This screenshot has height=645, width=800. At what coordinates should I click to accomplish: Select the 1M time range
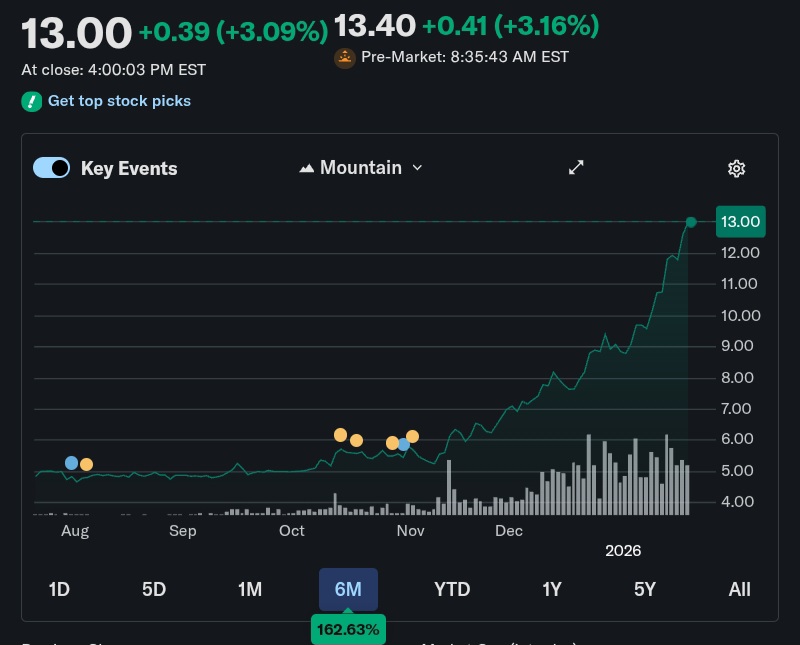click(250, 589)
